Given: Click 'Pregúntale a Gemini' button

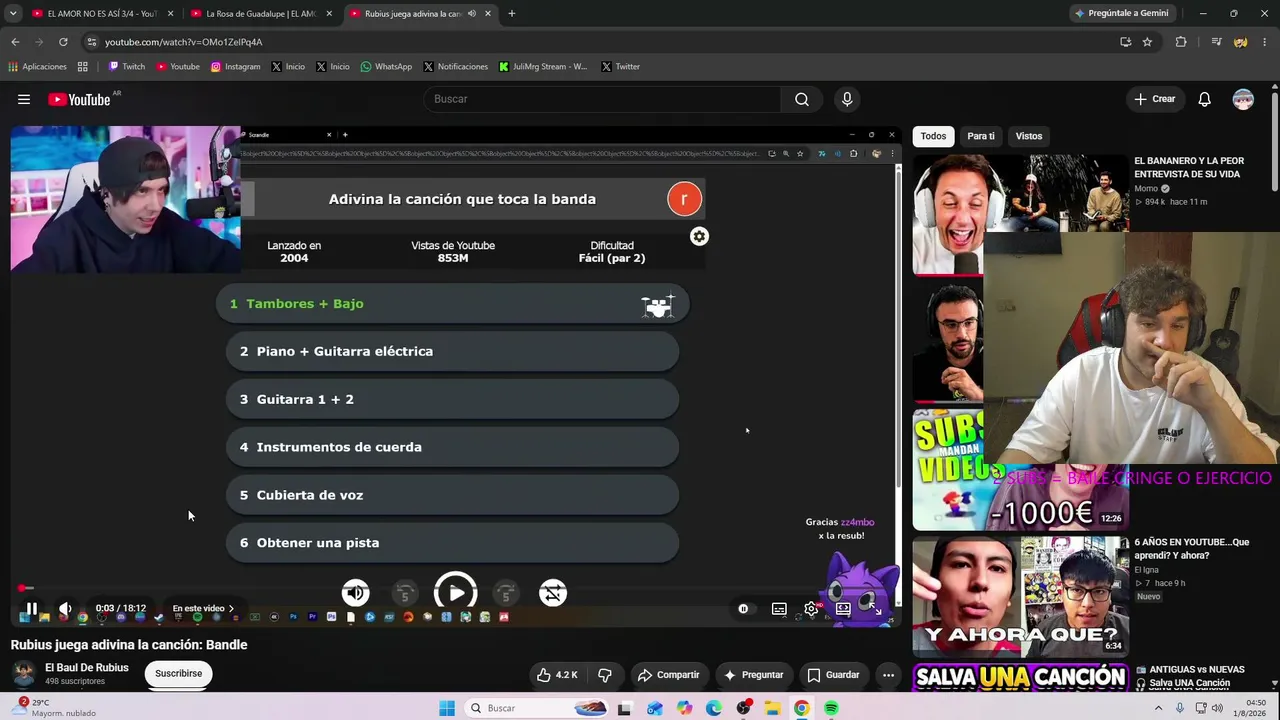Looking at the screenshot, I should pyautogui.click(x=1121, y=14).
